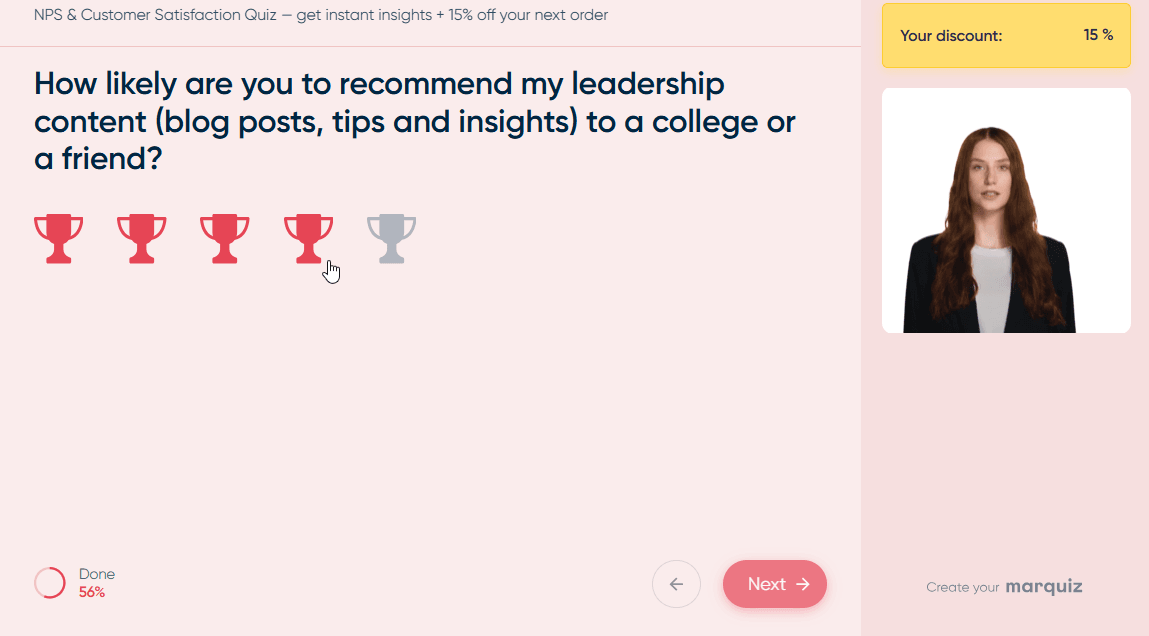Continue with the Next button label
The height and width of the screenshot is (636, 1149).
pyautogui.click(x=766, y=584)
